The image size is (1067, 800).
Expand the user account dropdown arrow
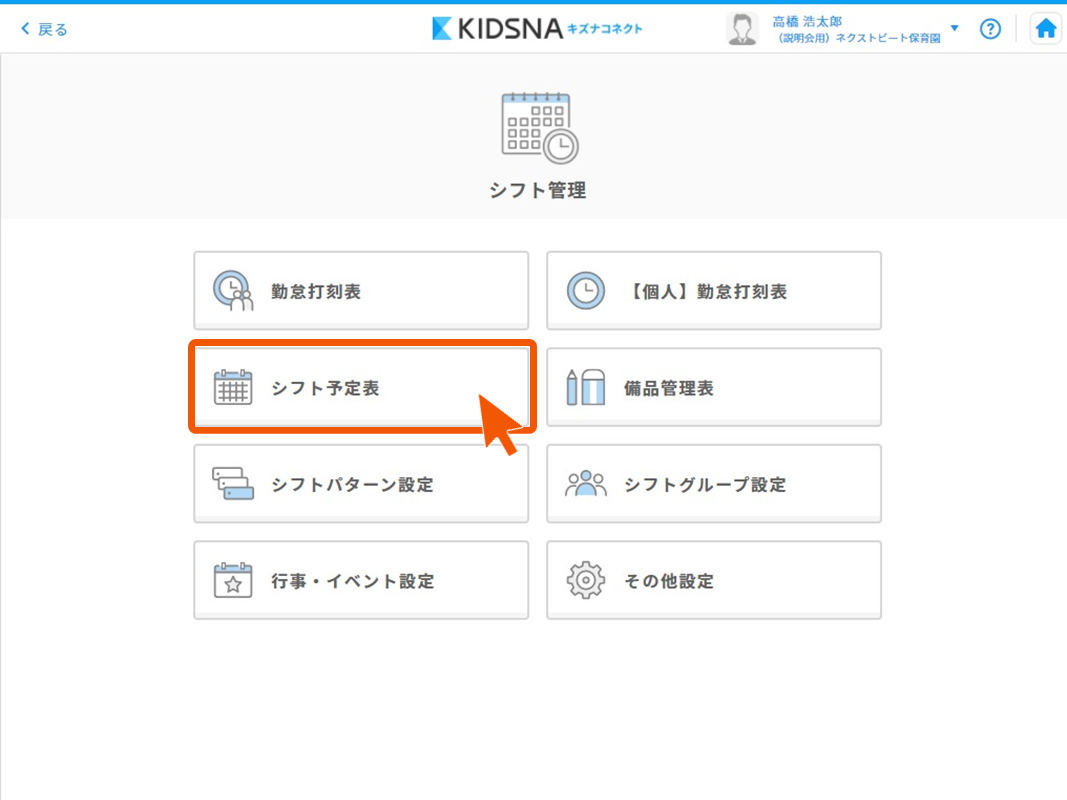tap(954, 28)
